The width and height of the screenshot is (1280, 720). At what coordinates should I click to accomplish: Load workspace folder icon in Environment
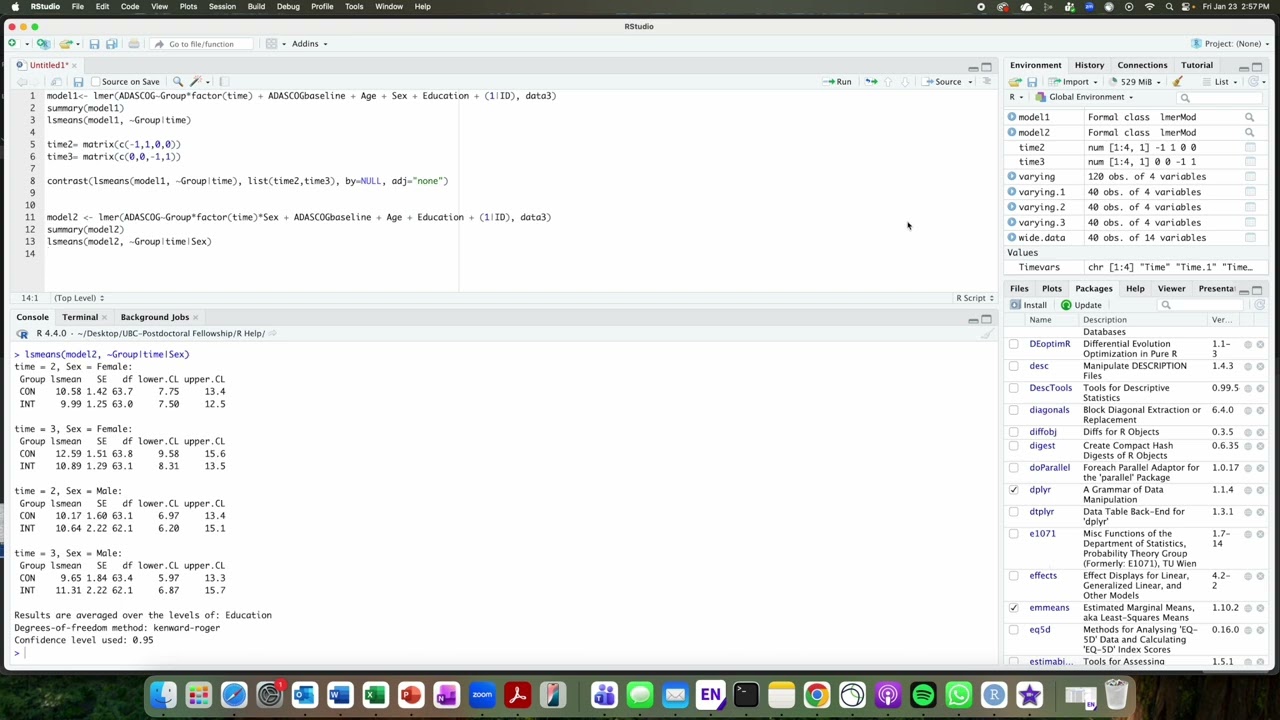[1015, 82]
